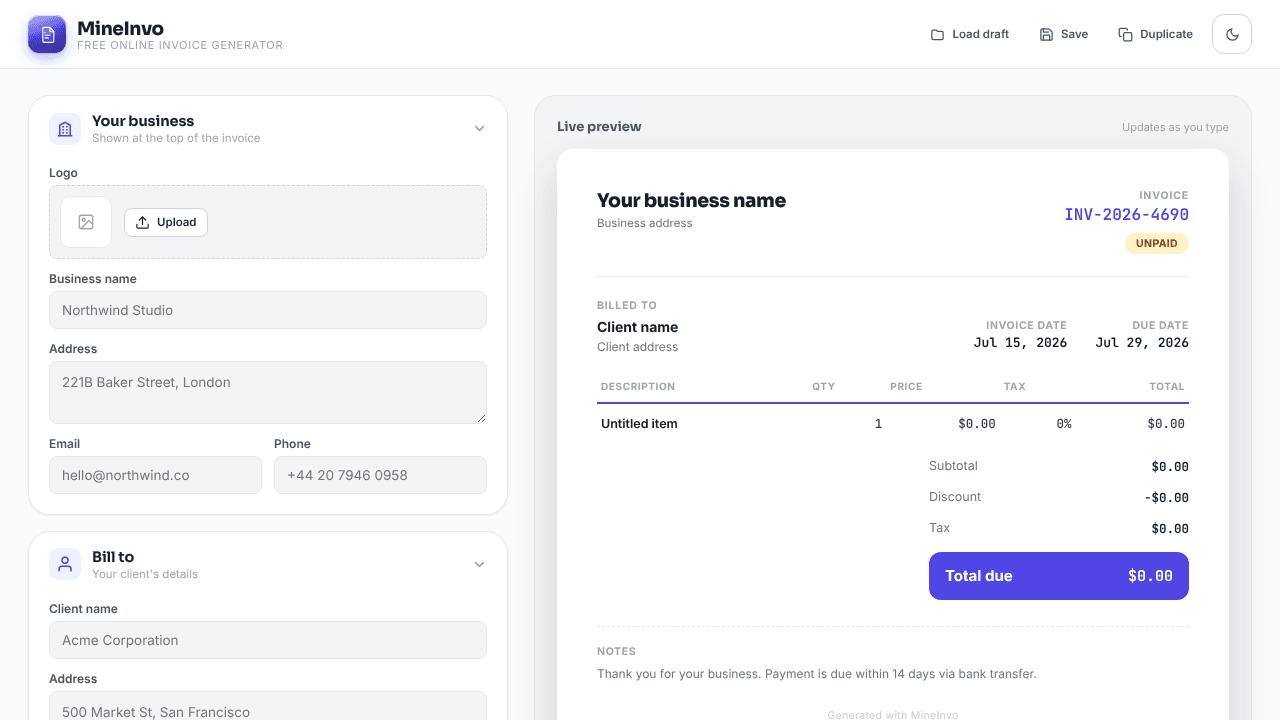The height and width of the screenshot is (720, 1280).
Task: Click the Save disk icon
Action: pos(1046,34)
